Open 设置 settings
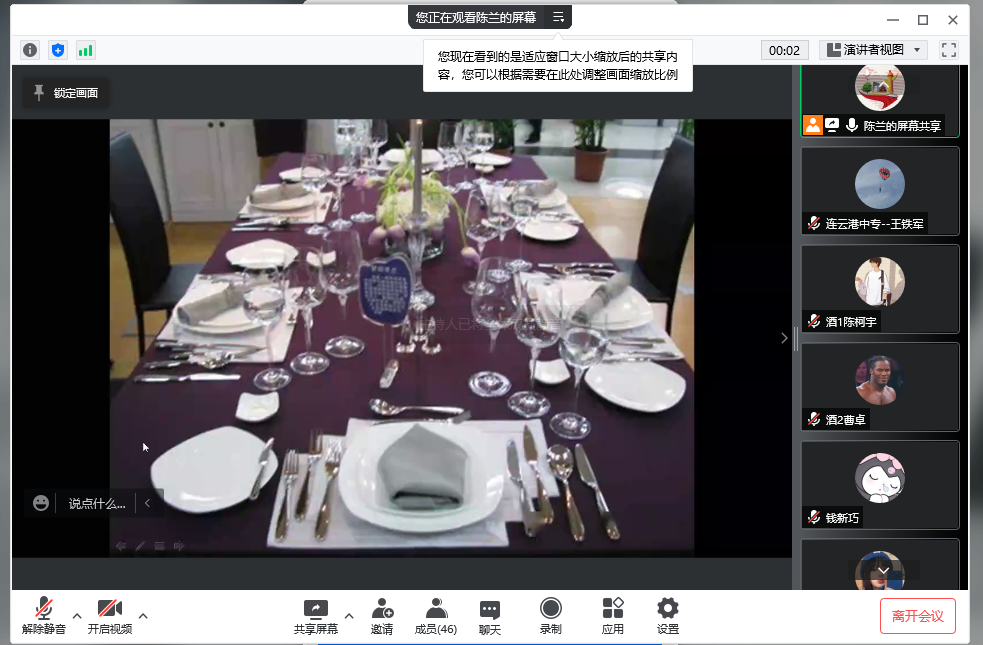983x645 pixels. [668, 616]
